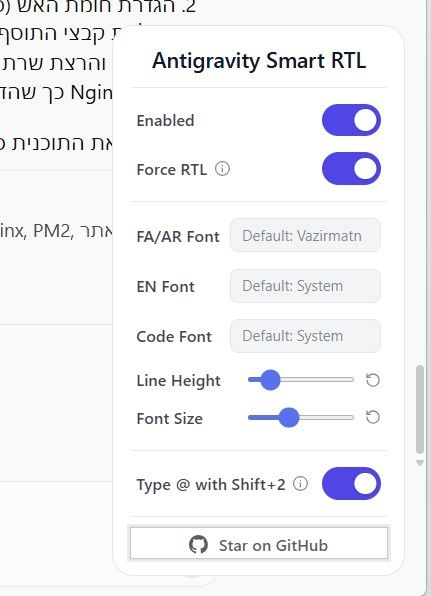
Task: Click the right end of the Line Height track
Action: (x=351, y=379)
